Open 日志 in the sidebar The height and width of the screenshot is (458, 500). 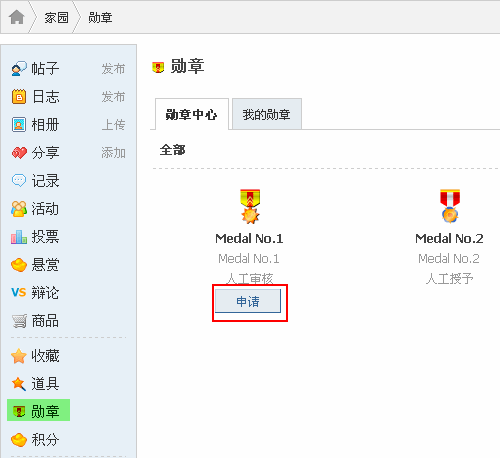click(45, 97)
